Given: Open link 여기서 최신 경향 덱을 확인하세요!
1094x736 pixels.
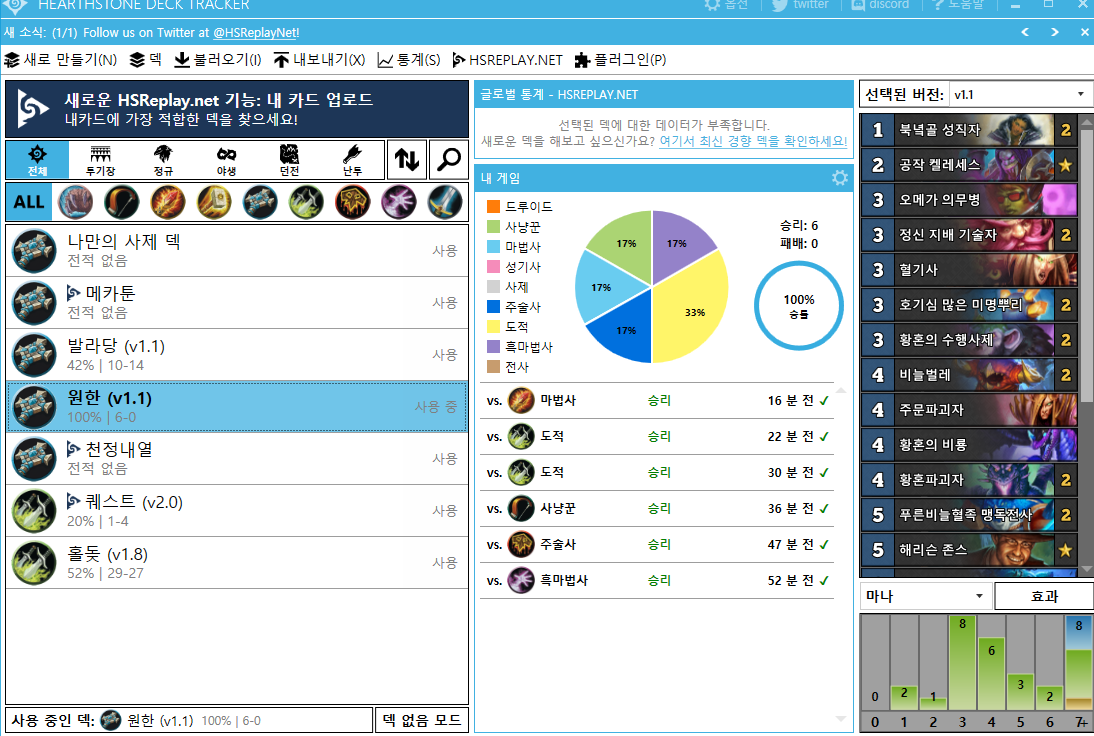Looking at the screenshot, I should [x=753, y=141].
